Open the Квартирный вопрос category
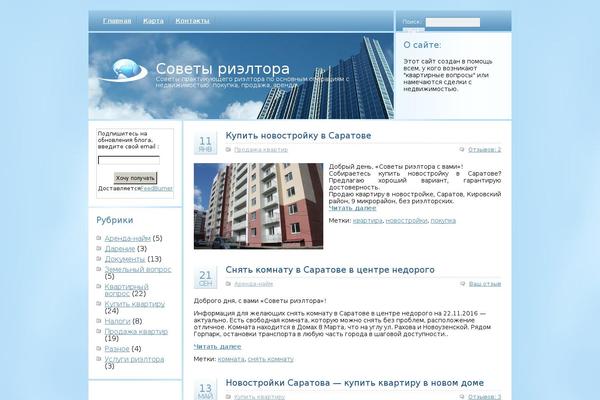This screenshot has width=600, height=400. tap(126, 290)
